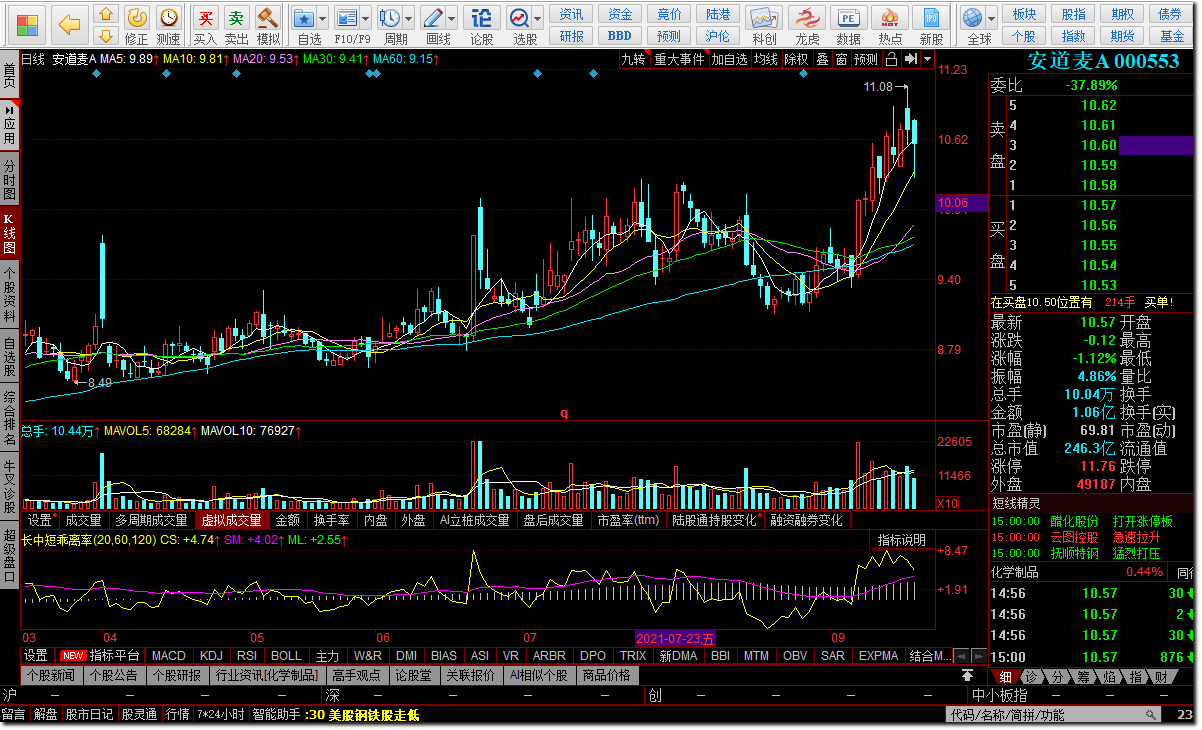Switch to the 换手率 turnover tab

pos(332,520)
